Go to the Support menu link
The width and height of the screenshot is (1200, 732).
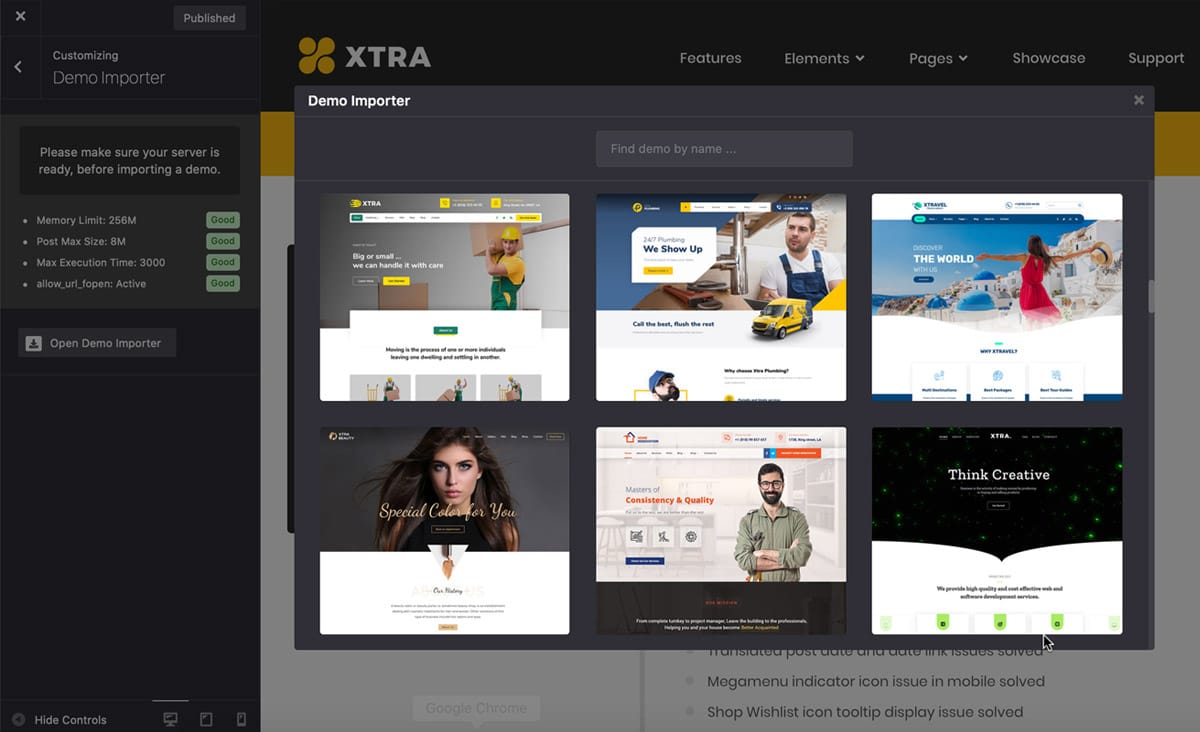[x=1155, y=58]
